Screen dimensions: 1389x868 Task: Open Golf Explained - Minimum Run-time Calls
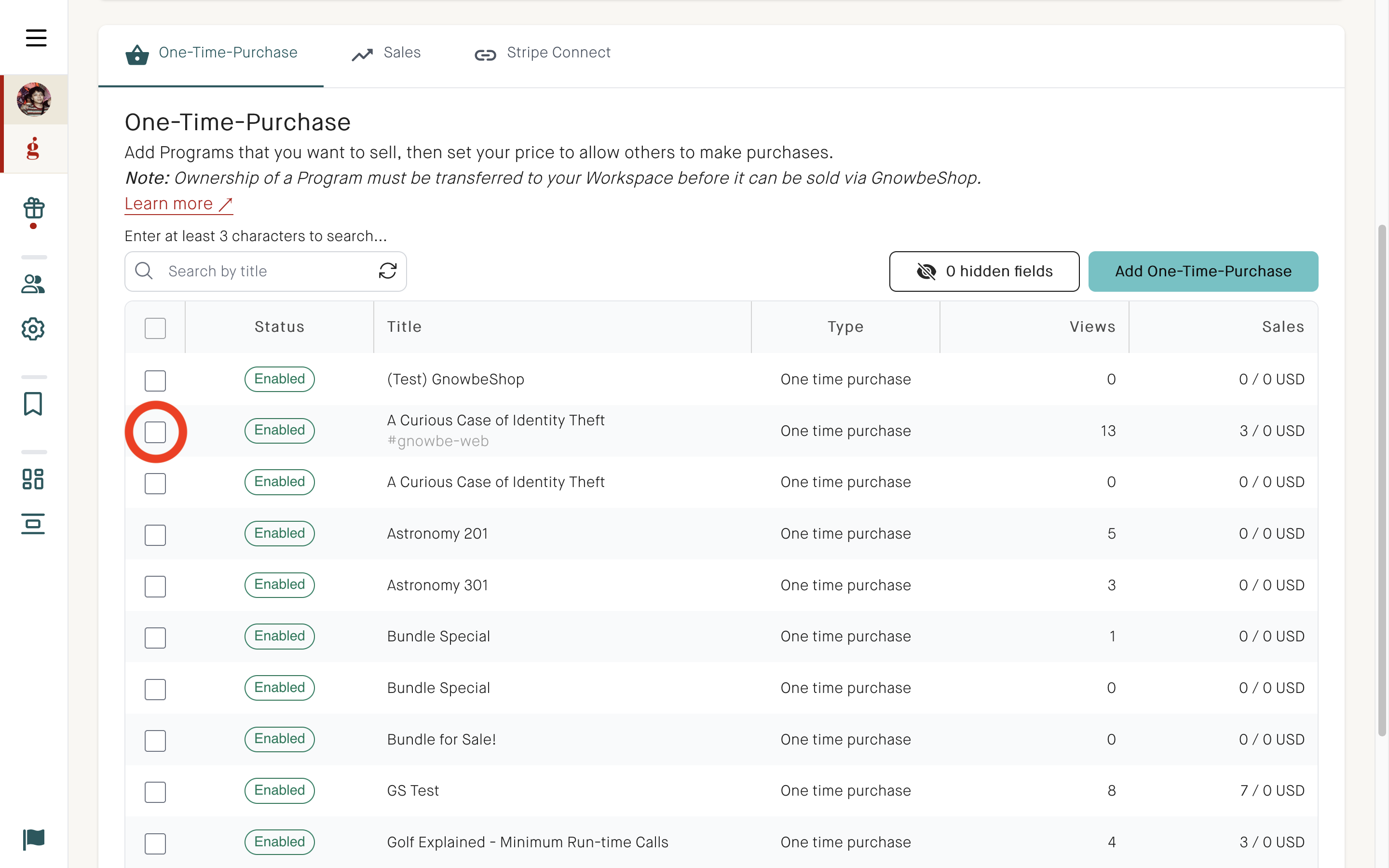(x=528, y=842)
